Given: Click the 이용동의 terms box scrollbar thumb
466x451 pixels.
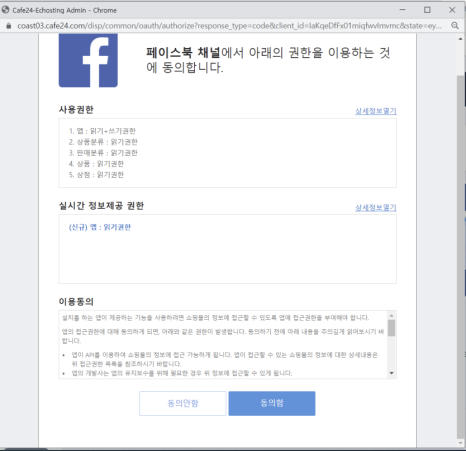Looking at the screenshot, I should 392,328.
